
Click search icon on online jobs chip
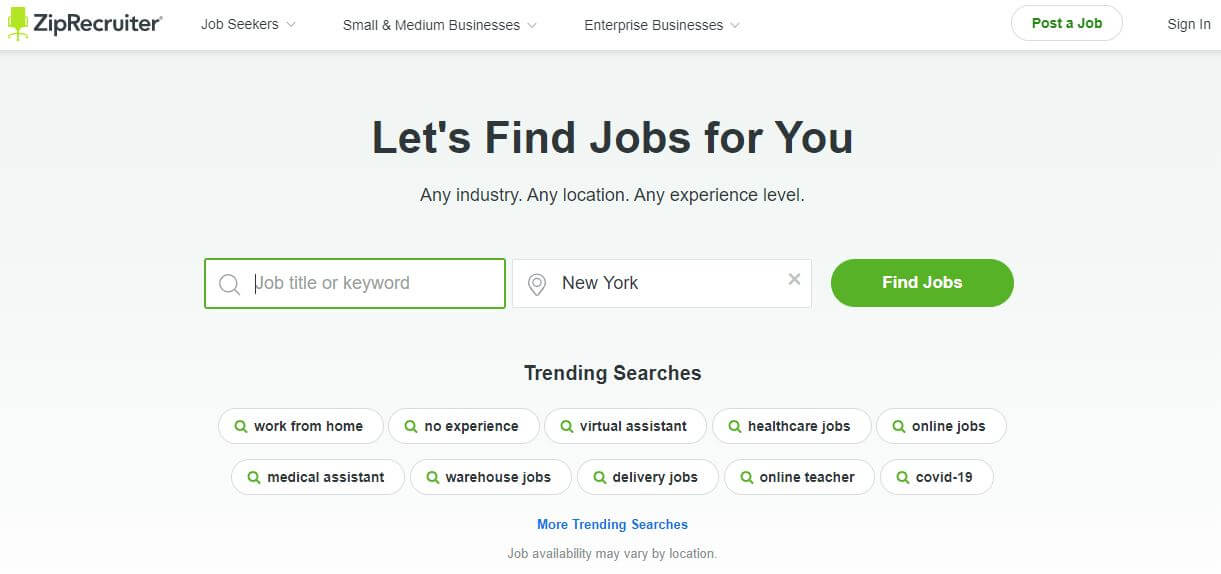click(x=898, y=426)
